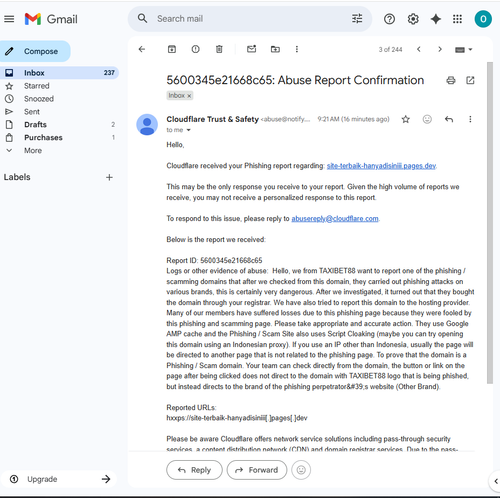Select the Inbox folder
500x498 pixels.
click(59, 73)
